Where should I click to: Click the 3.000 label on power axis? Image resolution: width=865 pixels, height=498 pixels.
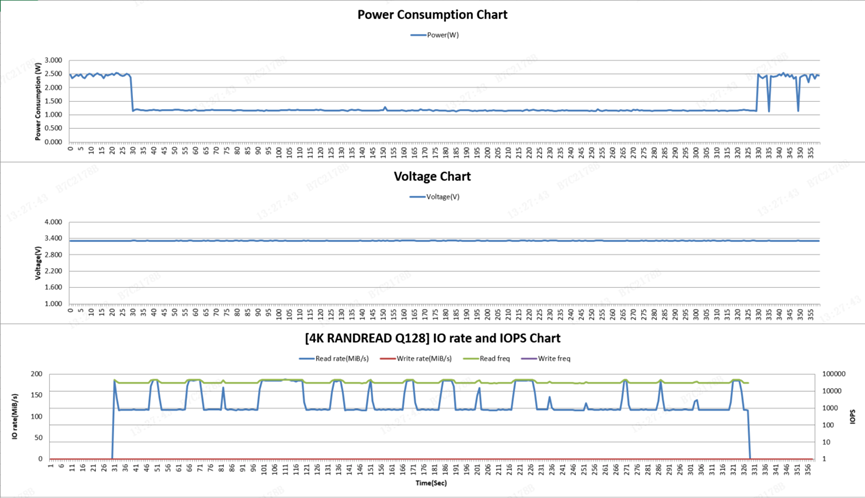pyautogui.click(x=54, y=60)
